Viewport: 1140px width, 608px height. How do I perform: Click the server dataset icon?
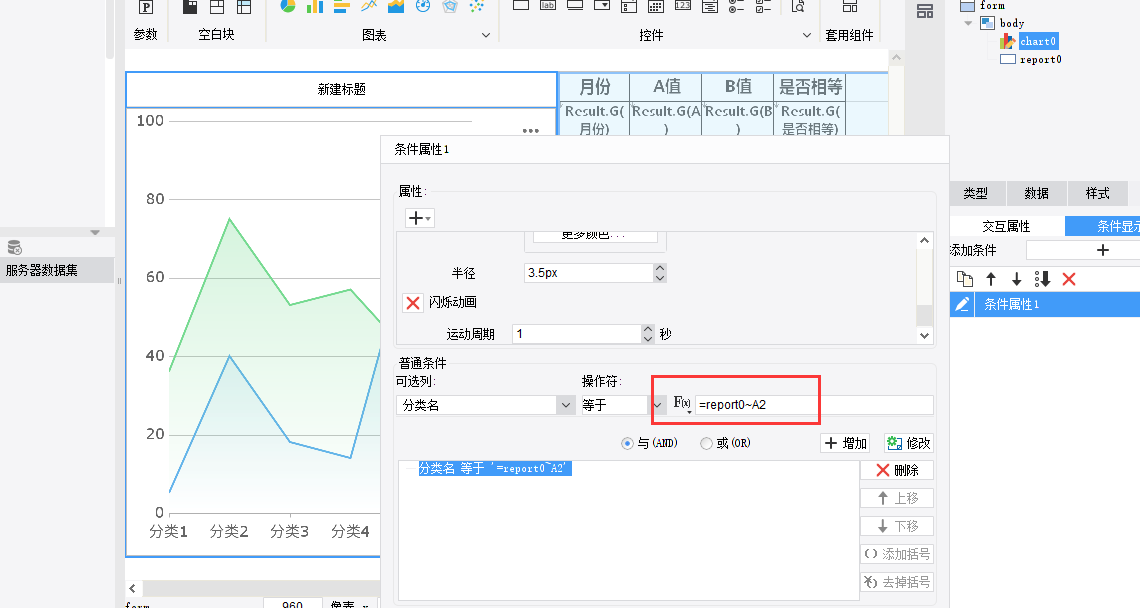15,247
